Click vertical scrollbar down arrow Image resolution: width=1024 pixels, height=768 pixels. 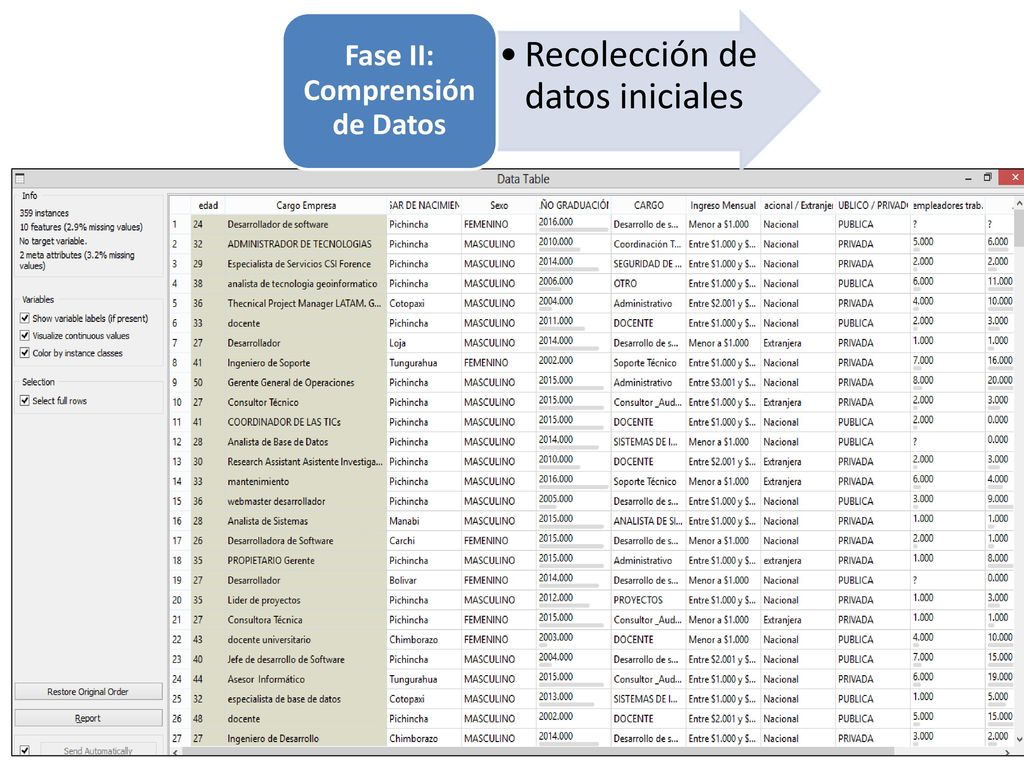point(1019,739)
